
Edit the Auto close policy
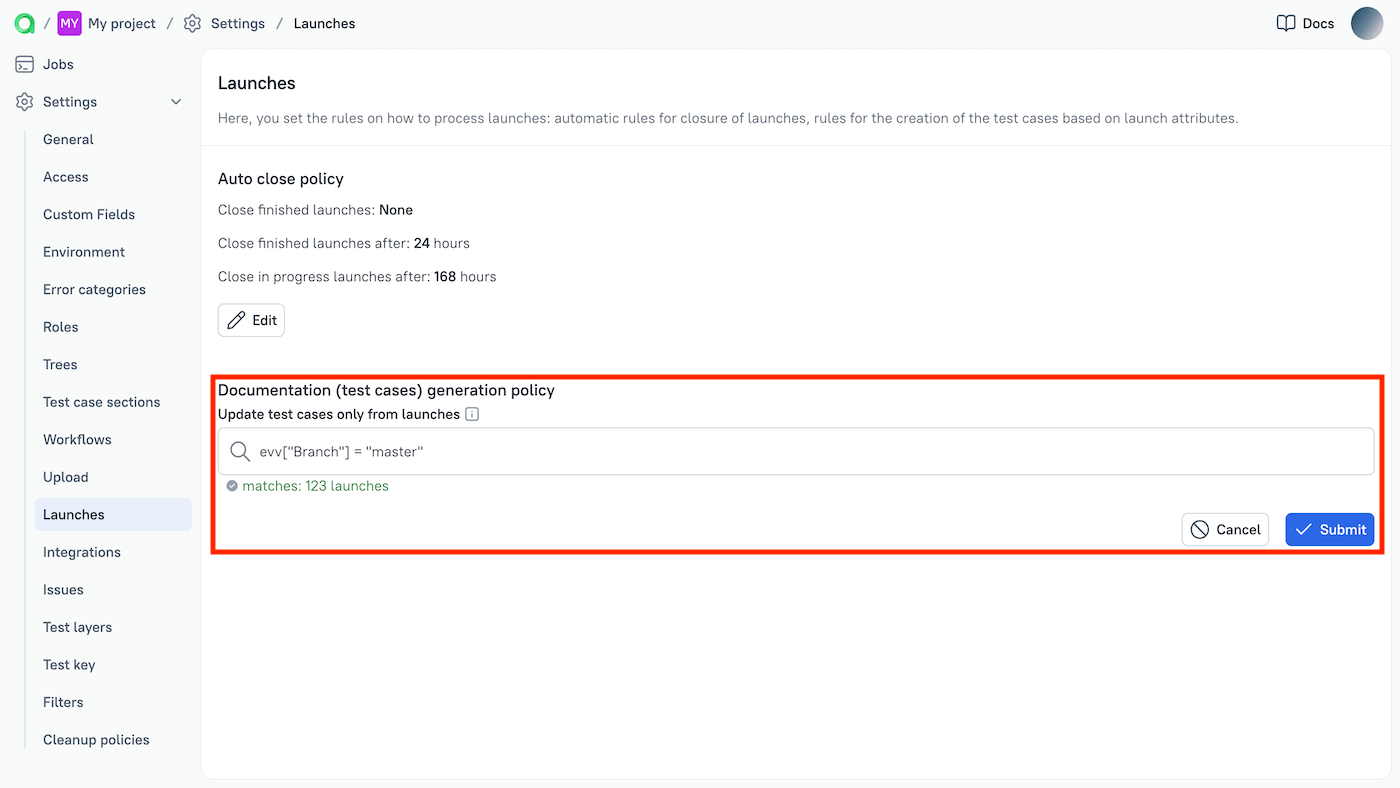coord(251,320)
